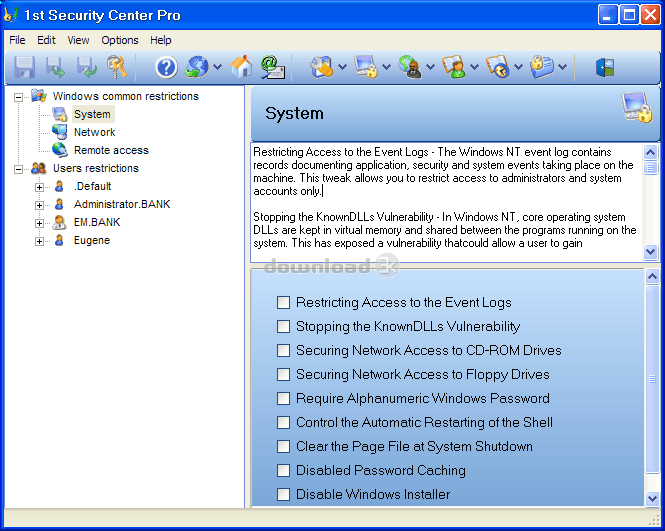
Task: Click the globe with hacker figure icon
Action: 410,67
